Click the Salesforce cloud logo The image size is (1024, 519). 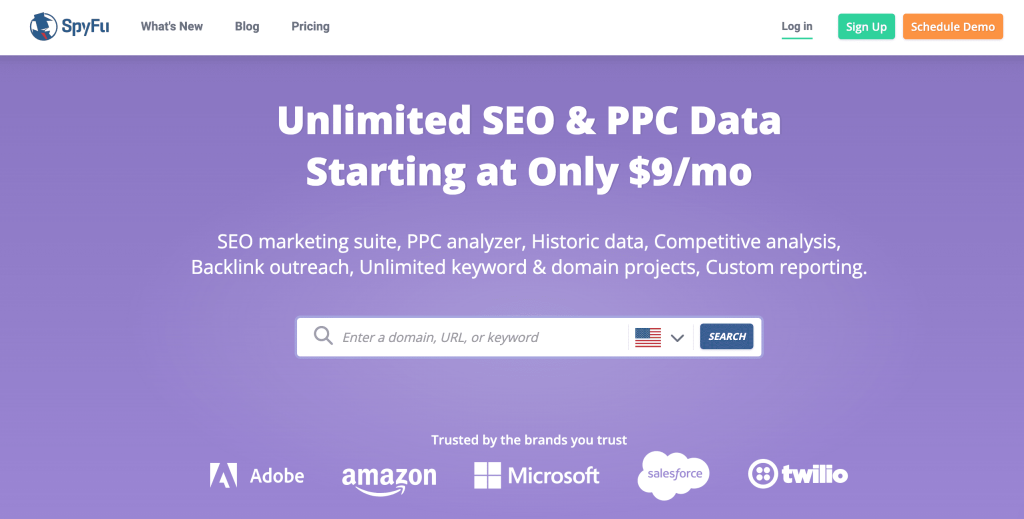point(673,475)
